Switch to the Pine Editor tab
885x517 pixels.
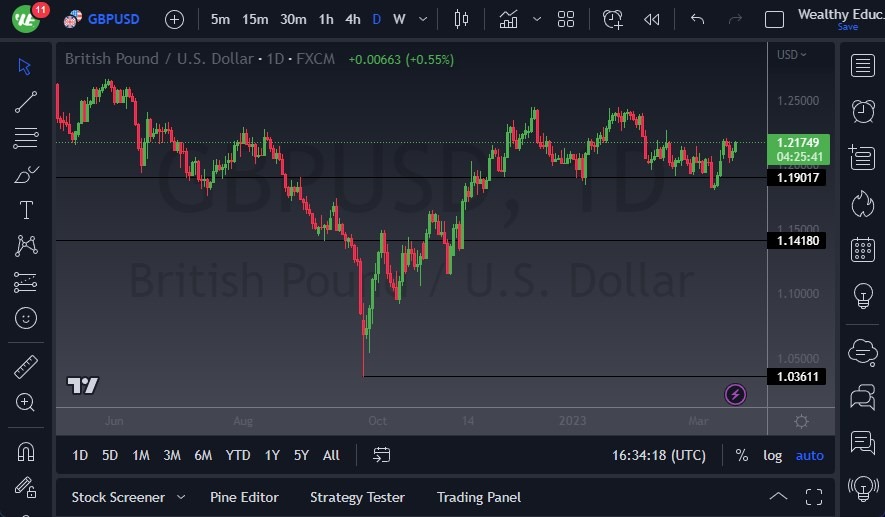tap(244, 497)
